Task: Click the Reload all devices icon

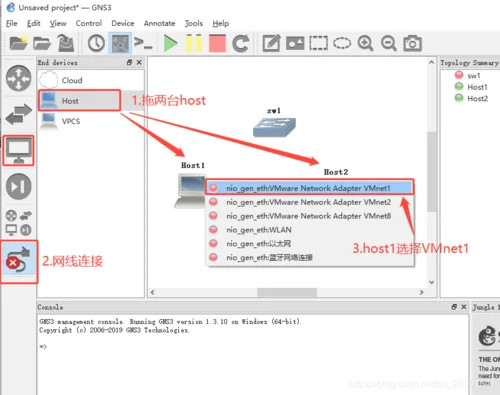Action: click(241, 43)
